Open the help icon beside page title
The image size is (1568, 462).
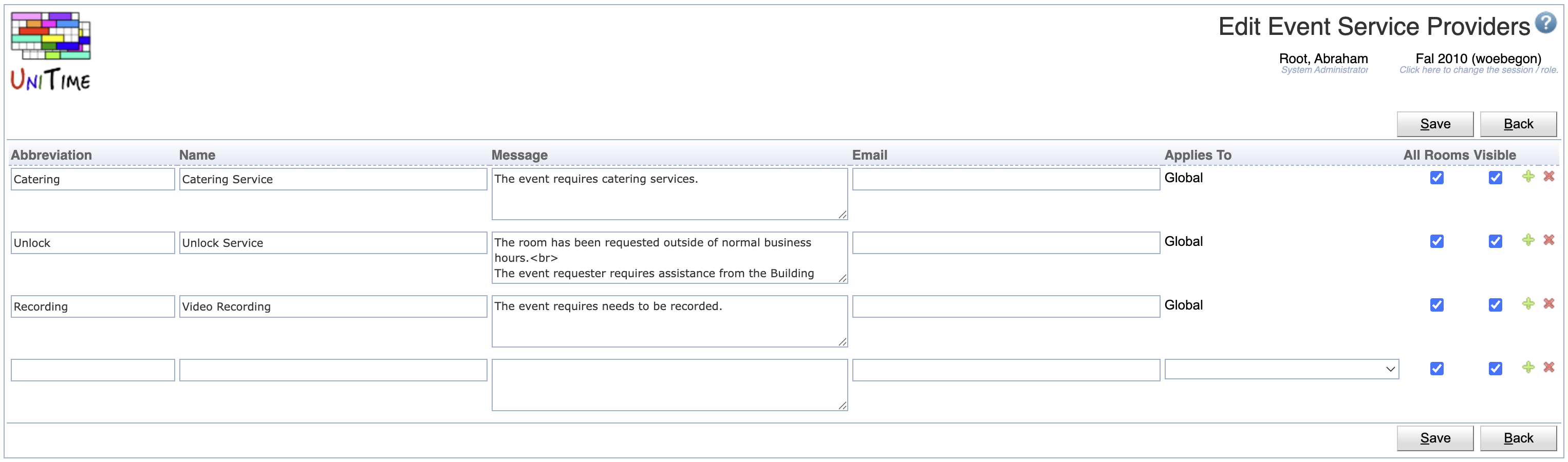[1545, 23]
